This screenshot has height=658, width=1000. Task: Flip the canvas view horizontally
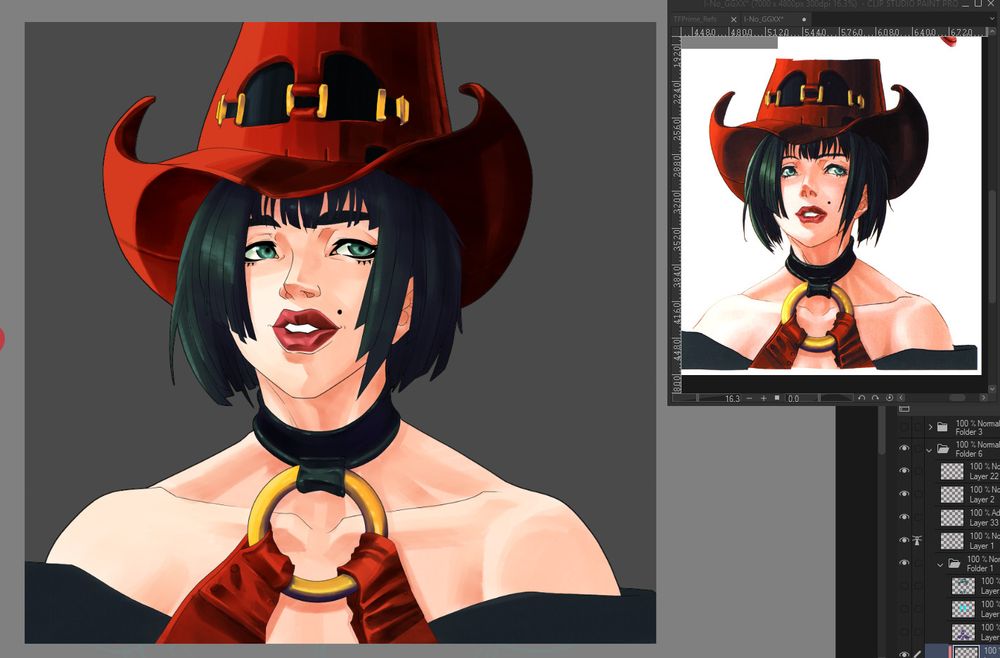(901, 398)
